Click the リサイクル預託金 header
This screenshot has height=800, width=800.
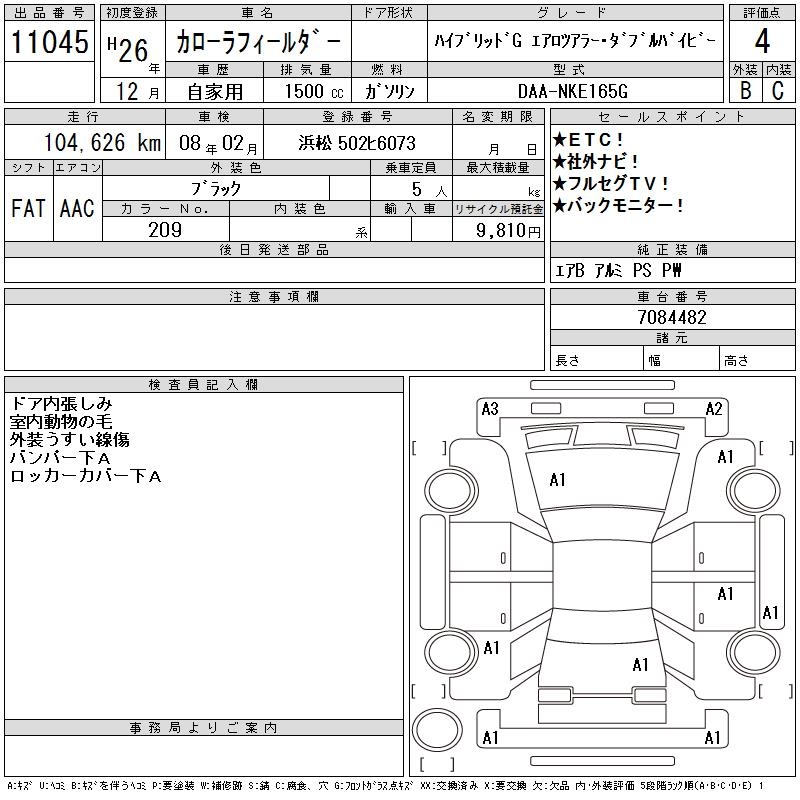498,209
